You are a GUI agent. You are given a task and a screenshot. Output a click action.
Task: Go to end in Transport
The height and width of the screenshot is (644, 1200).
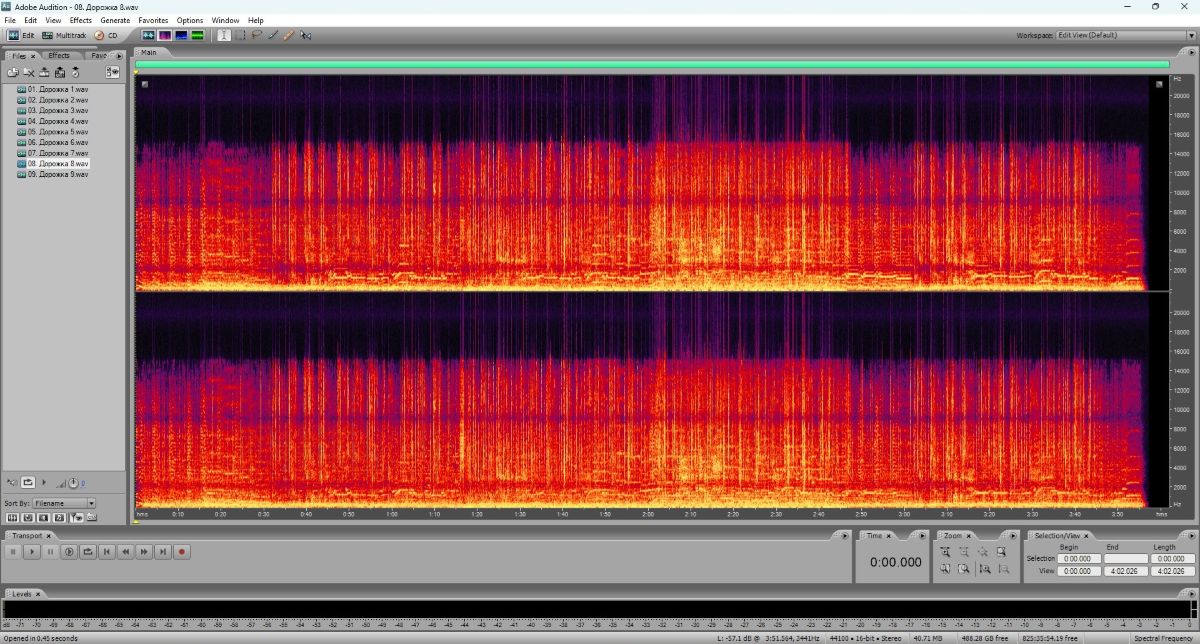[163, 552]
